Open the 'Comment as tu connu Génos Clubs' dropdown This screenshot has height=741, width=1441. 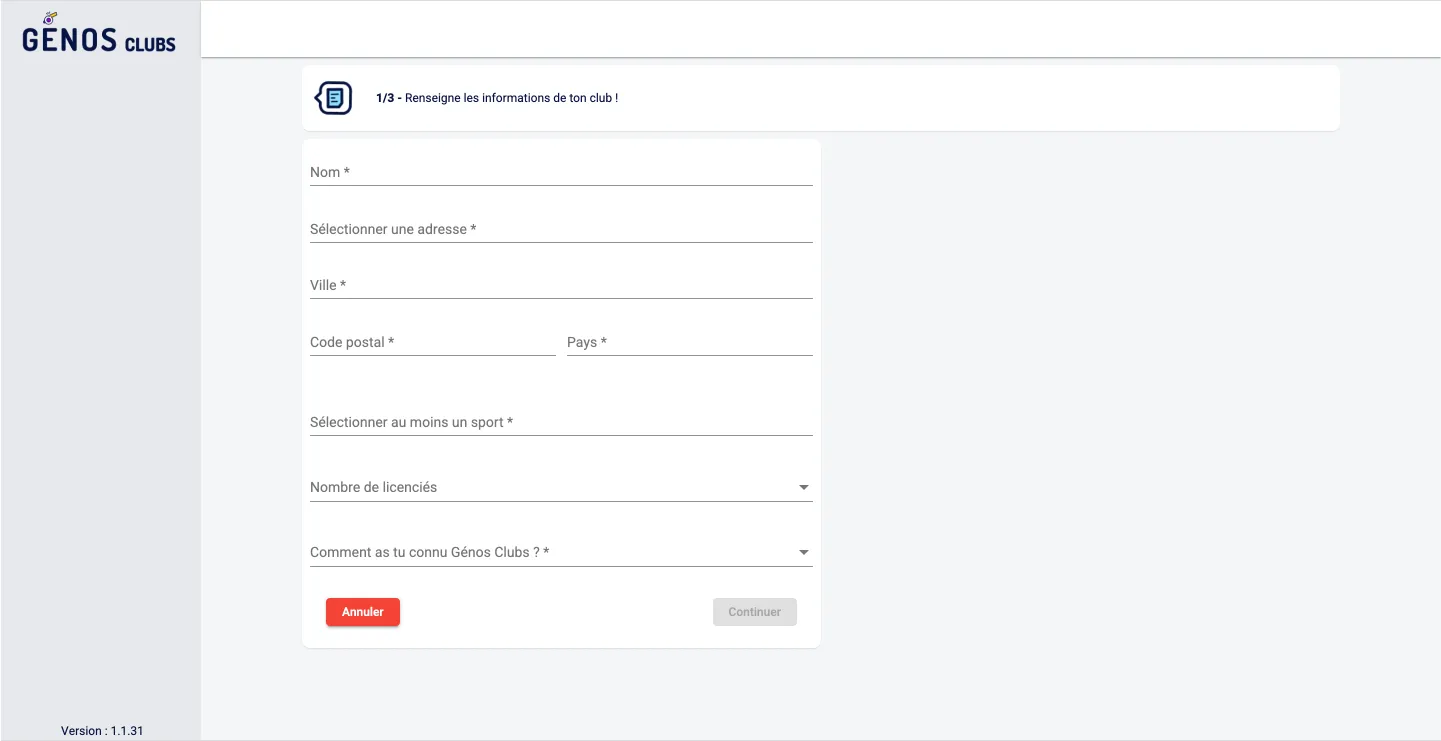click(550, 552)
